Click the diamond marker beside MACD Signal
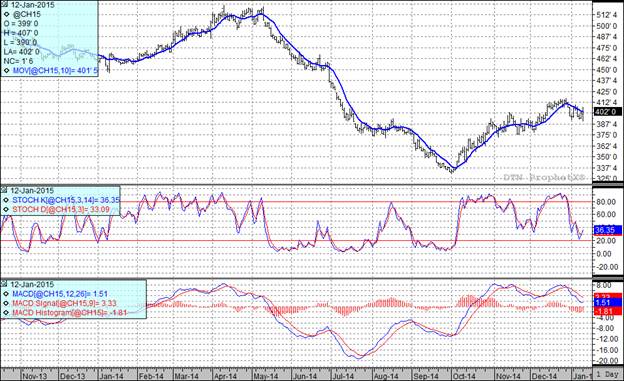 pyautogui.click(x=6, y=303)
